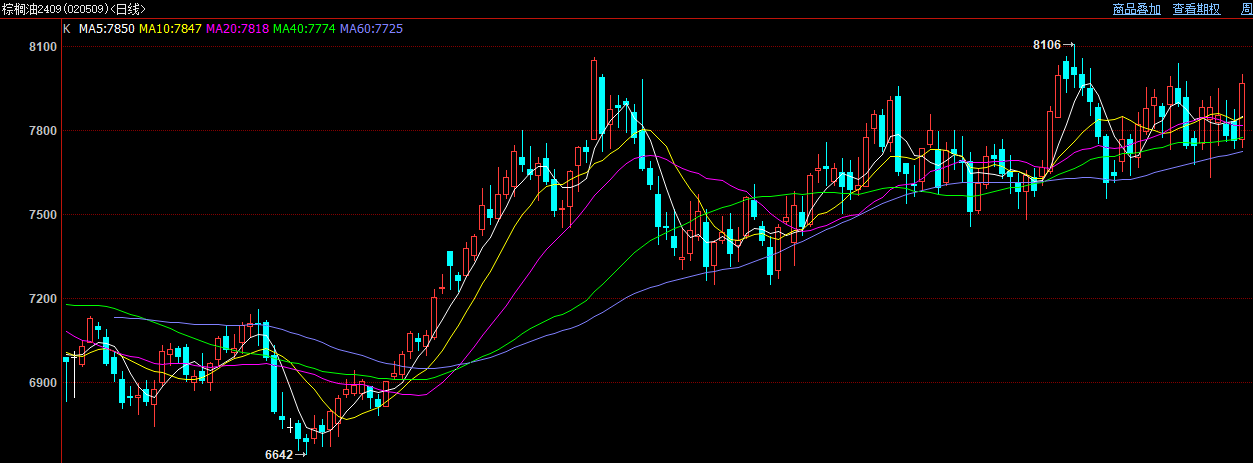Open the 商品叠加 link

click(1137, 9)
